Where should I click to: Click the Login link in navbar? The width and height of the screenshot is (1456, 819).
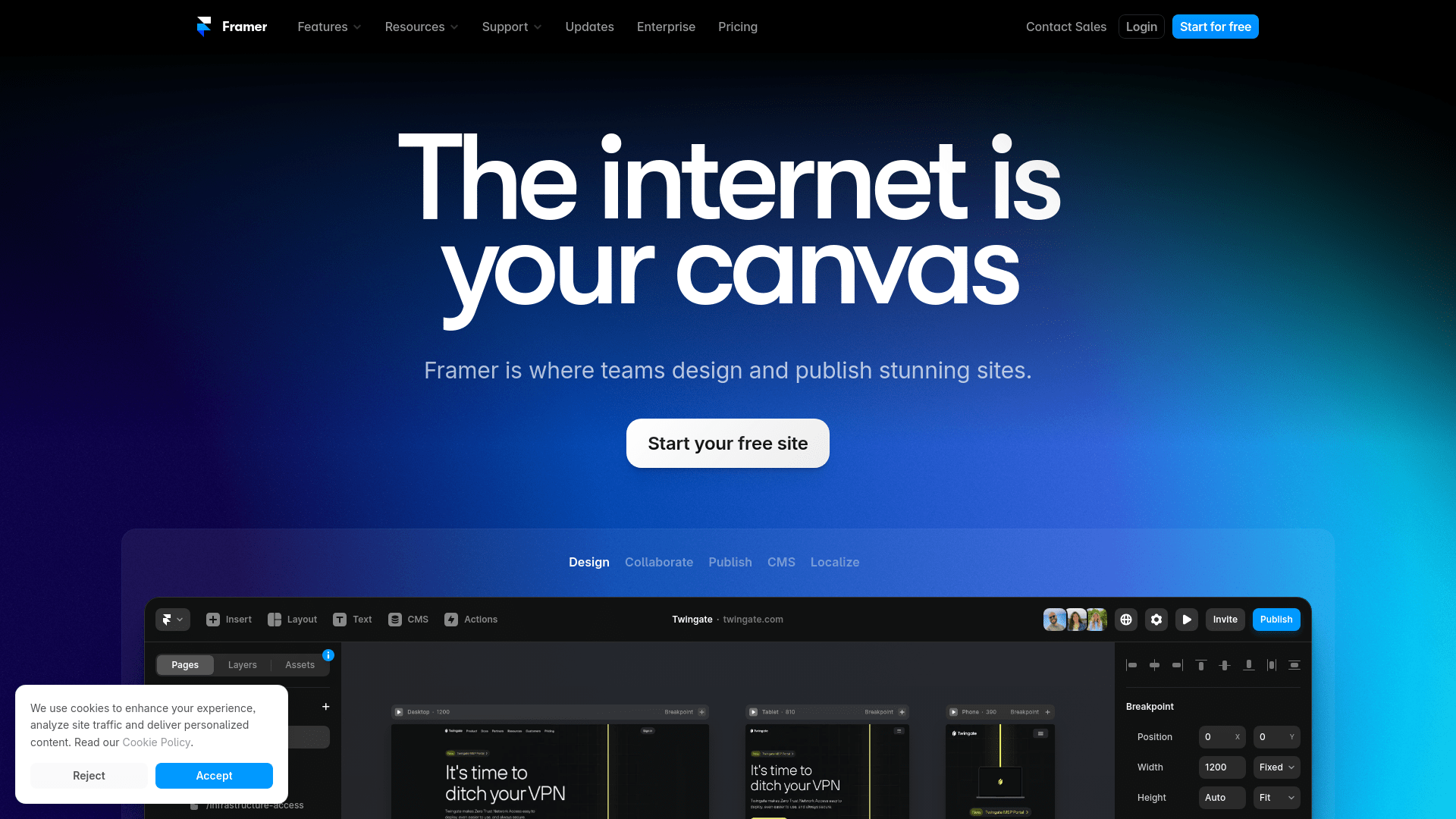[x=1141, y=26]
